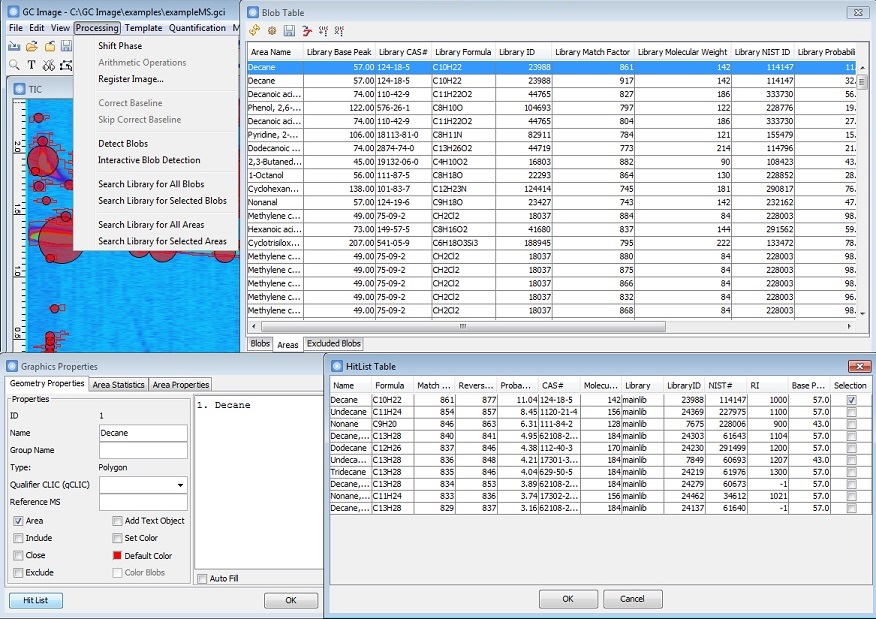Image resolution: width=876 pixels, height=619 pixels.
Task: Click the red Default Color swatch
Action: (x=118, y=556)
